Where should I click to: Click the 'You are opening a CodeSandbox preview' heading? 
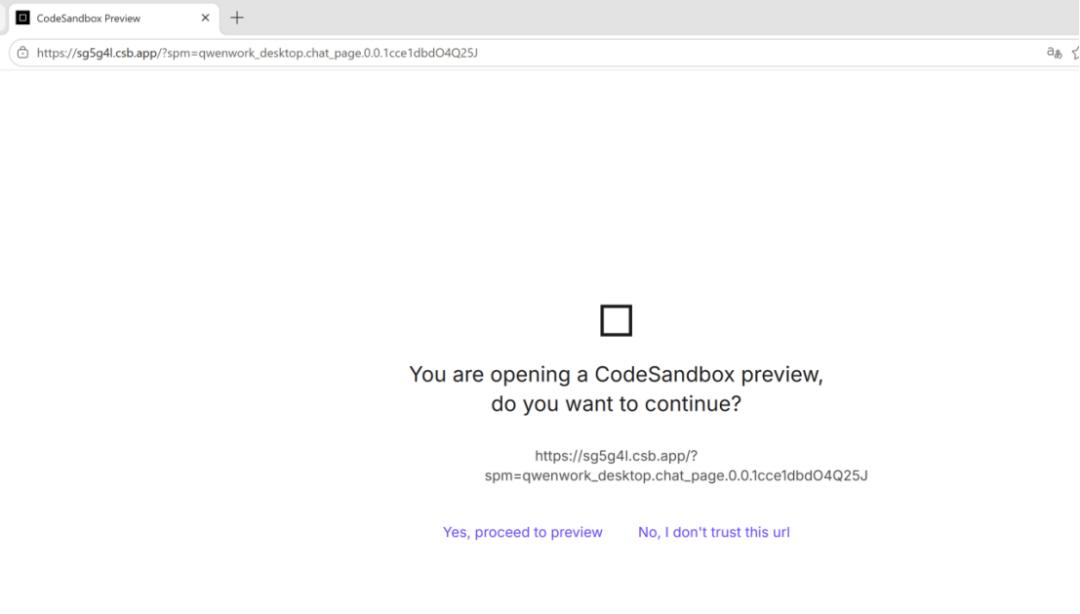point(616,374)
